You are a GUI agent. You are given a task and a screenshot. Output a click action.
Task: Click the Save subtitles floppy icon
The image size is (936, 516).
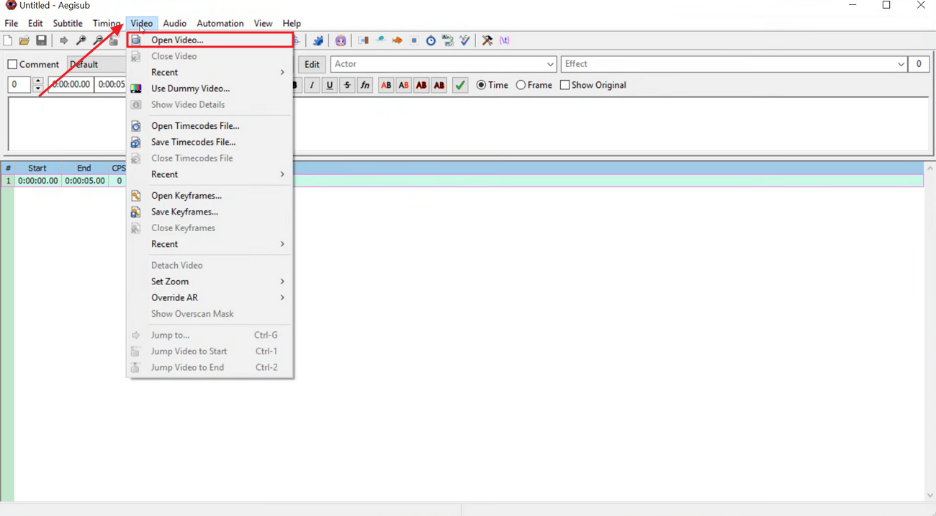coord(41,41)
